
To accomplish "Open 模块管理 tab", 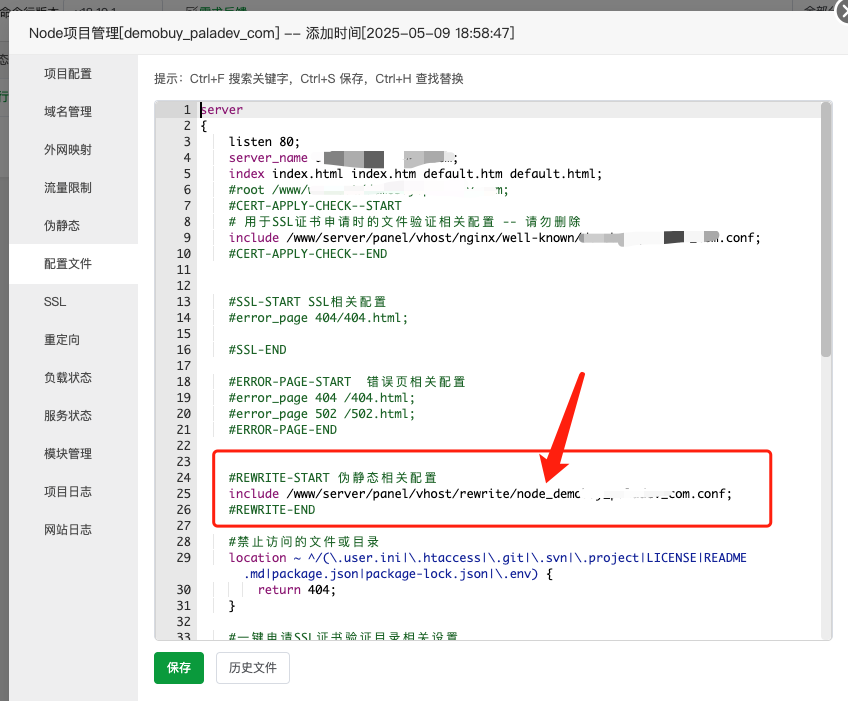I will pyautogui.click(x=68, y=453).
